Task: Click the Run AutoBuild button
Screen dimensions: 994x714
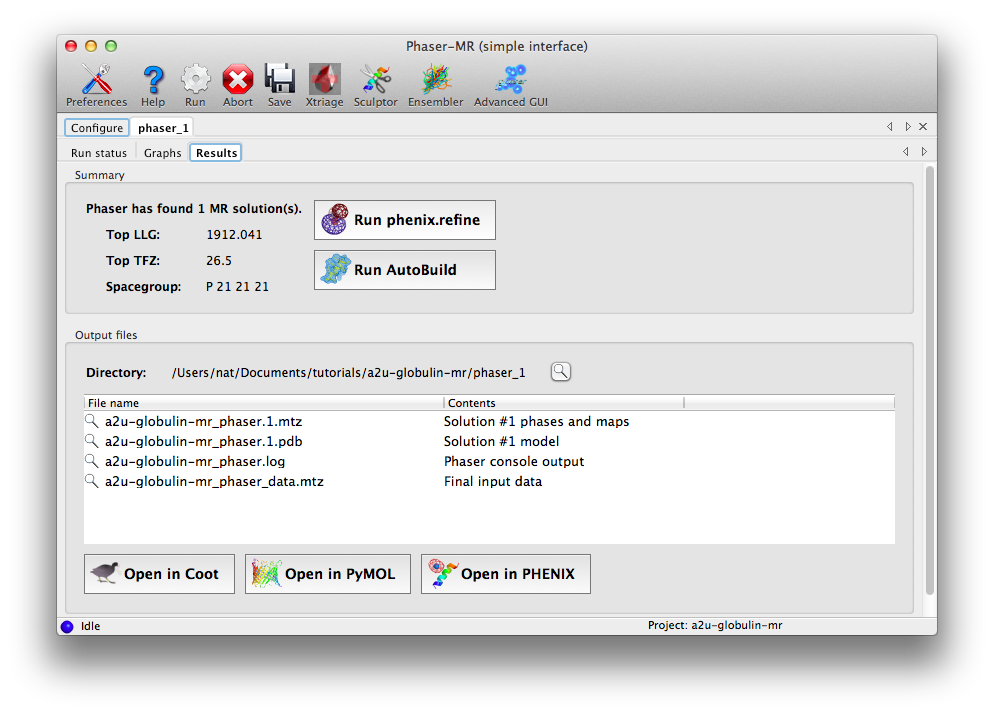Action: (405, 270)
